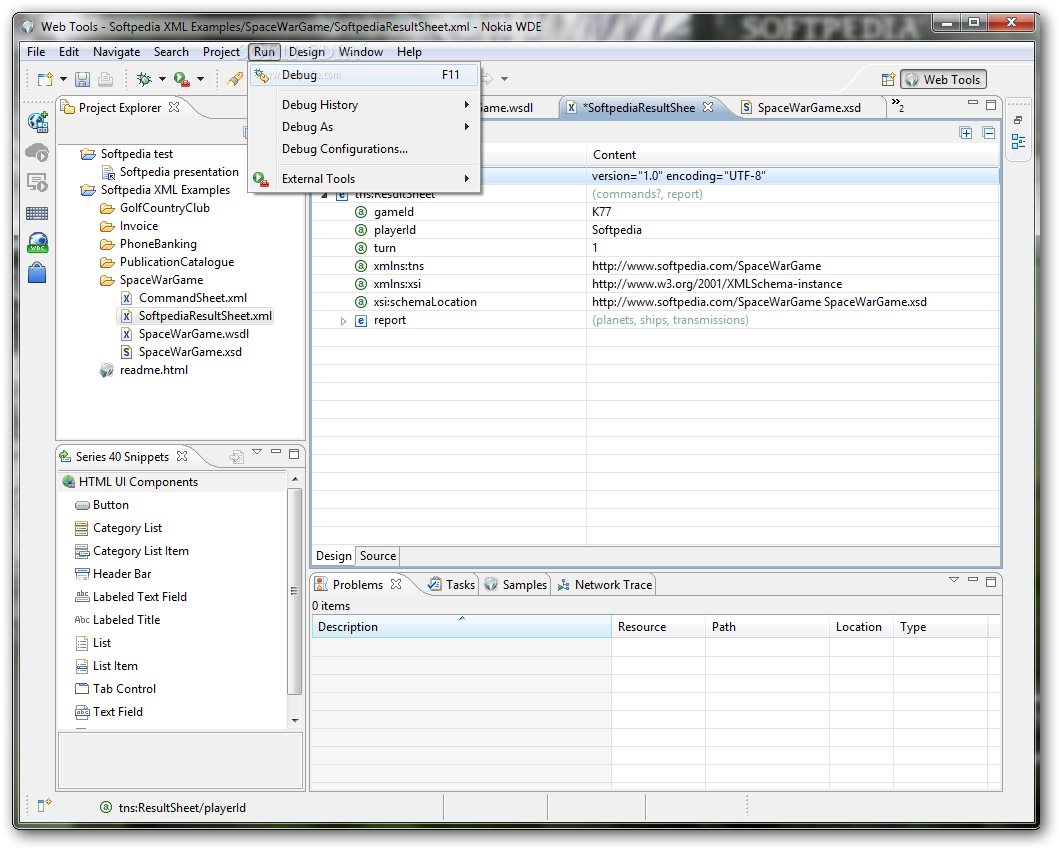Click the WDC globe sidebar icon

point(38,243)
